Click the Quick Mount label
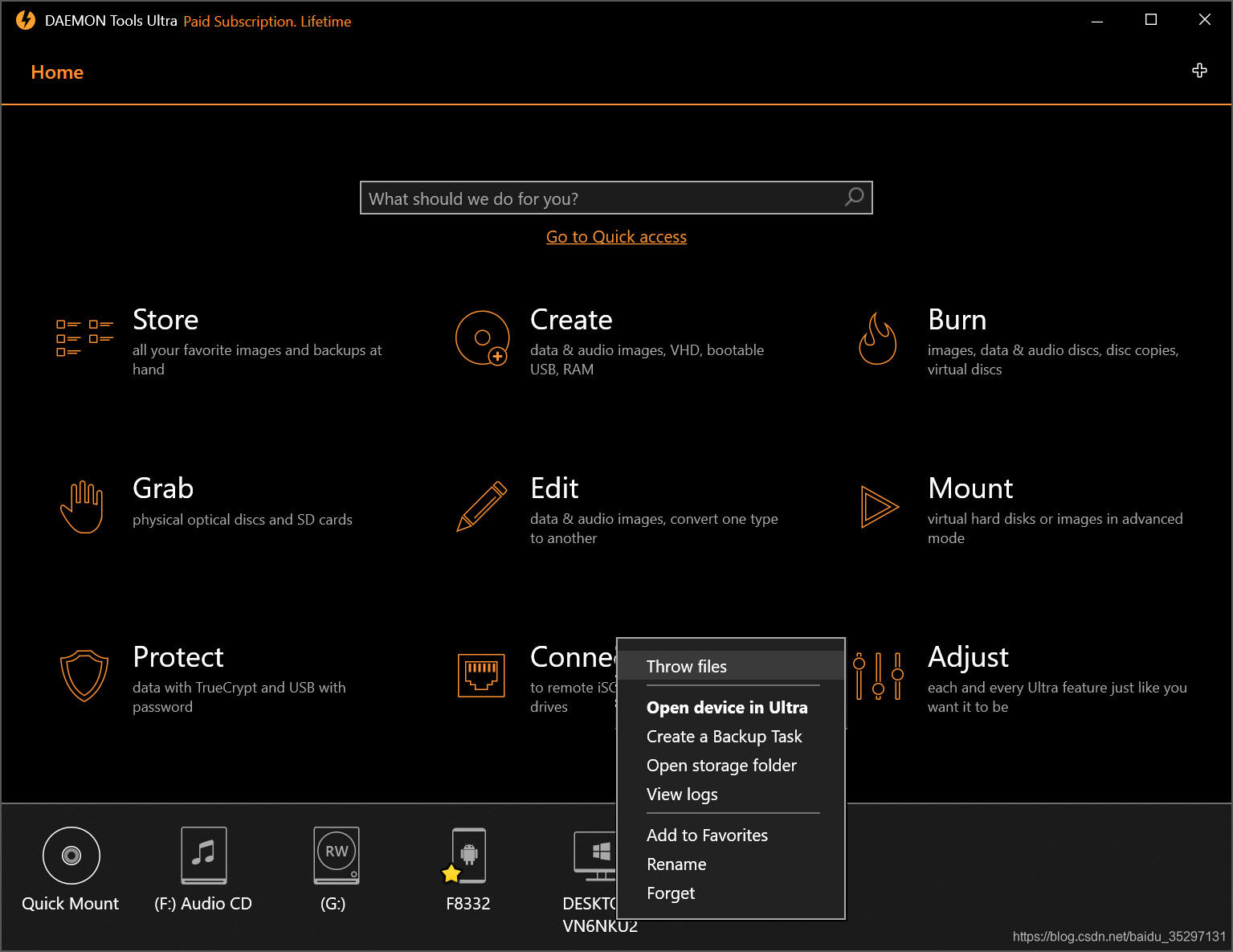The height and width of the screenshot is (952, 1233). 71,904
